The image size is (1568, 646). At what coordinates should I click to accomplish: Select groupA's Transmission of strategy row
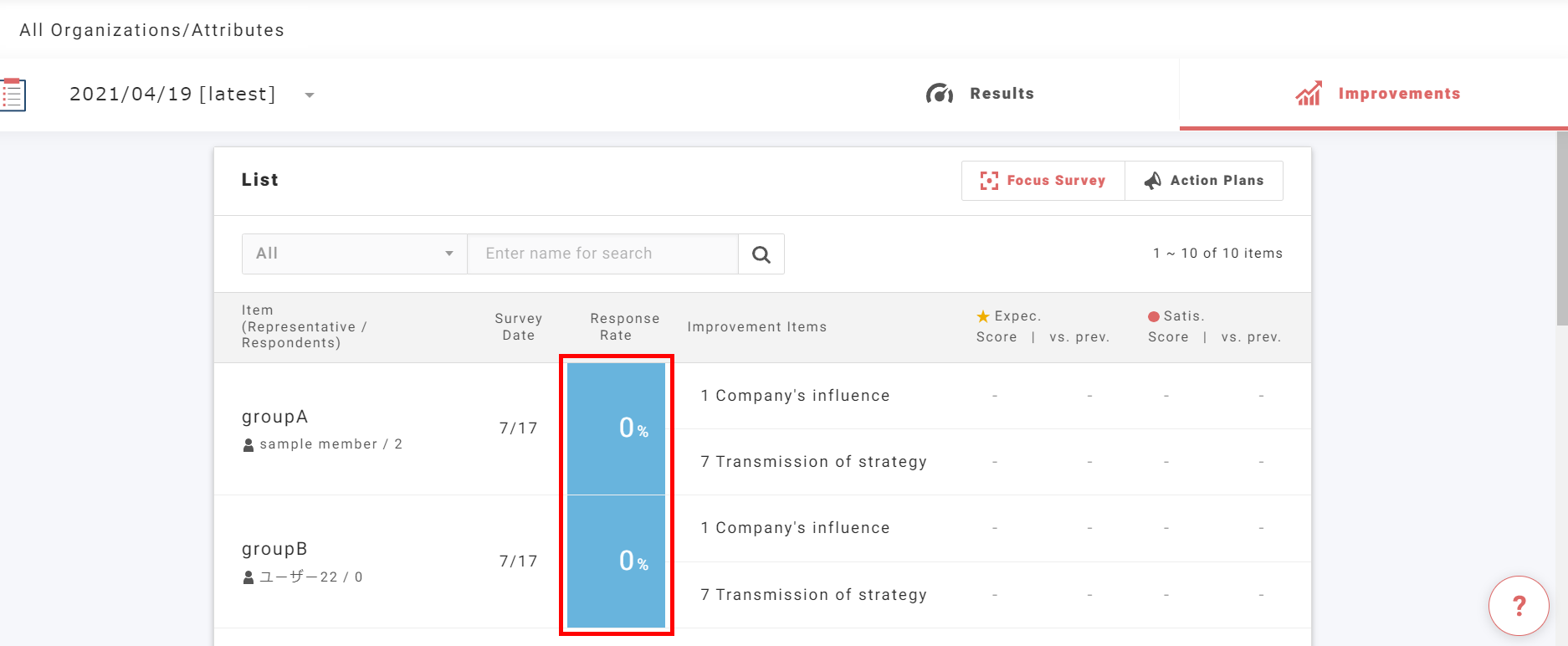coord(813,462)
